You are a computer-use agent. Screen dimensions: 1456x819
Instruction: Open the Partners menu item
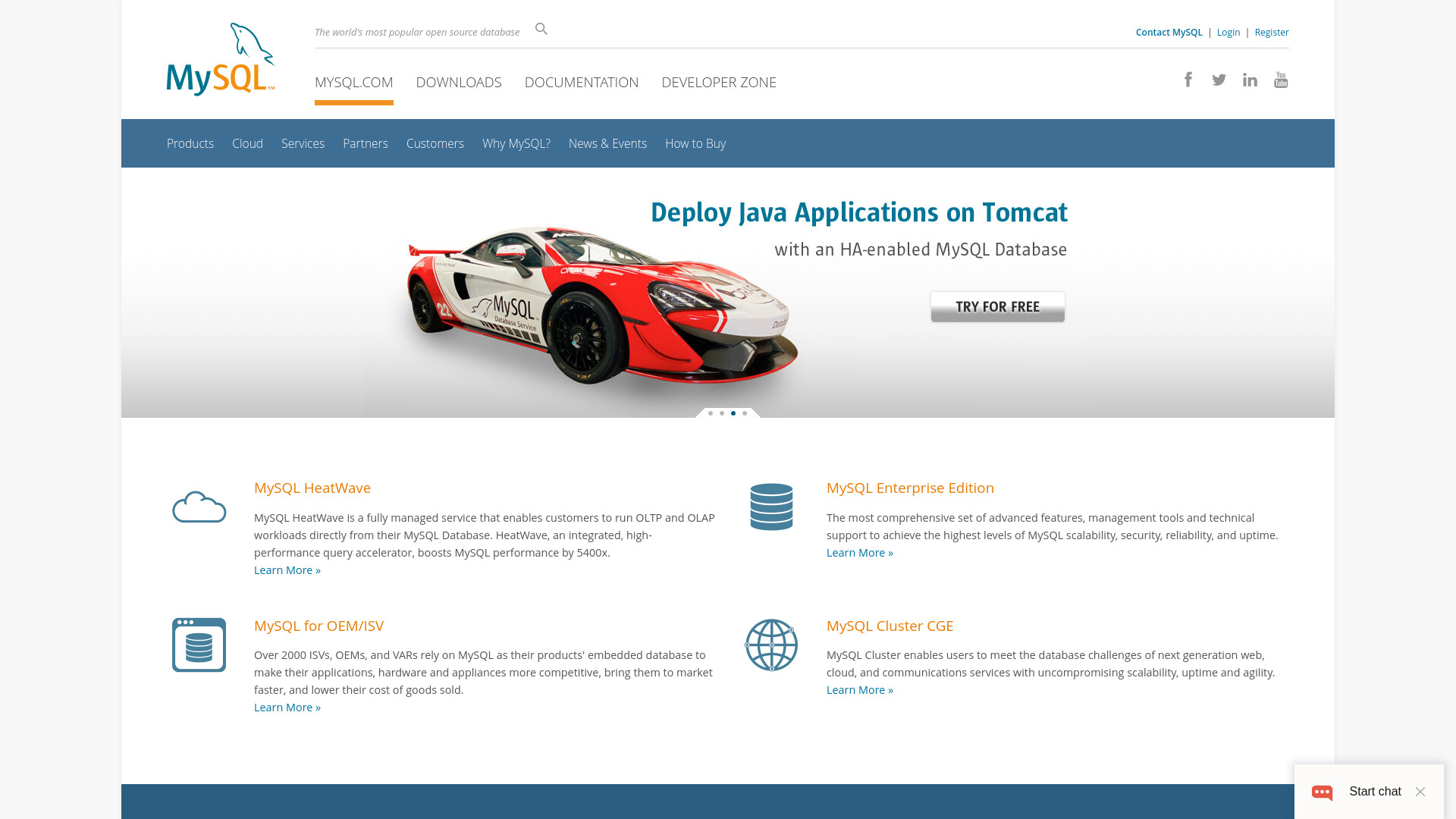coord(366,143)
